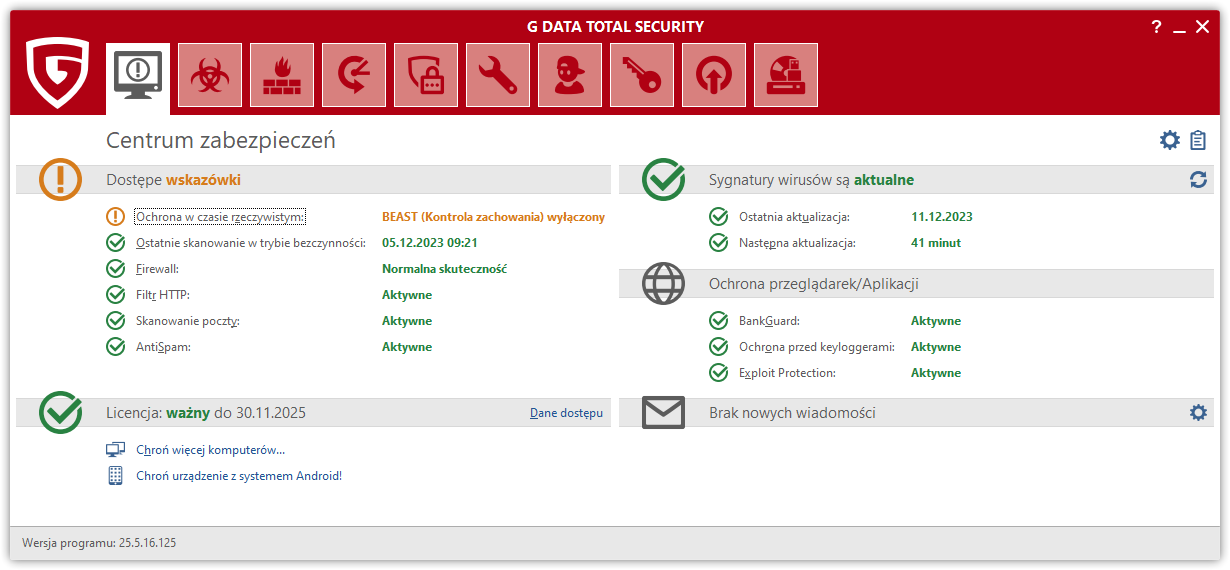
Task: Open Ostatnie skanowanie w trybie bezczynności options
Action: (251, 243)
